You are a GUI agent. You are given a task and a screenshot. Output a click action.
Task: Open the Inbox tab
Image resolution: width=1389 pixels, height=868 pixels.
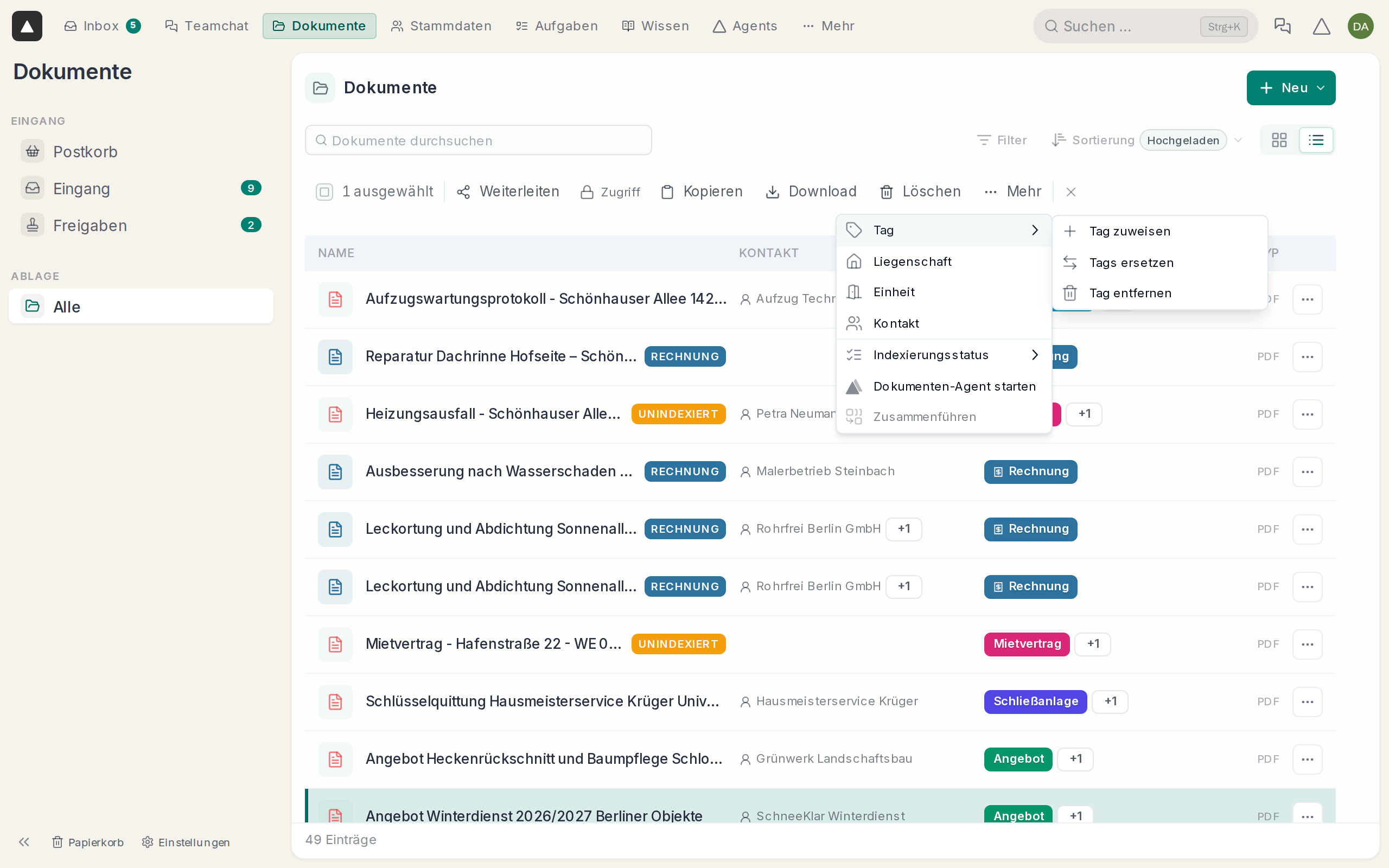pyautogui.click(x=102, y=26)
